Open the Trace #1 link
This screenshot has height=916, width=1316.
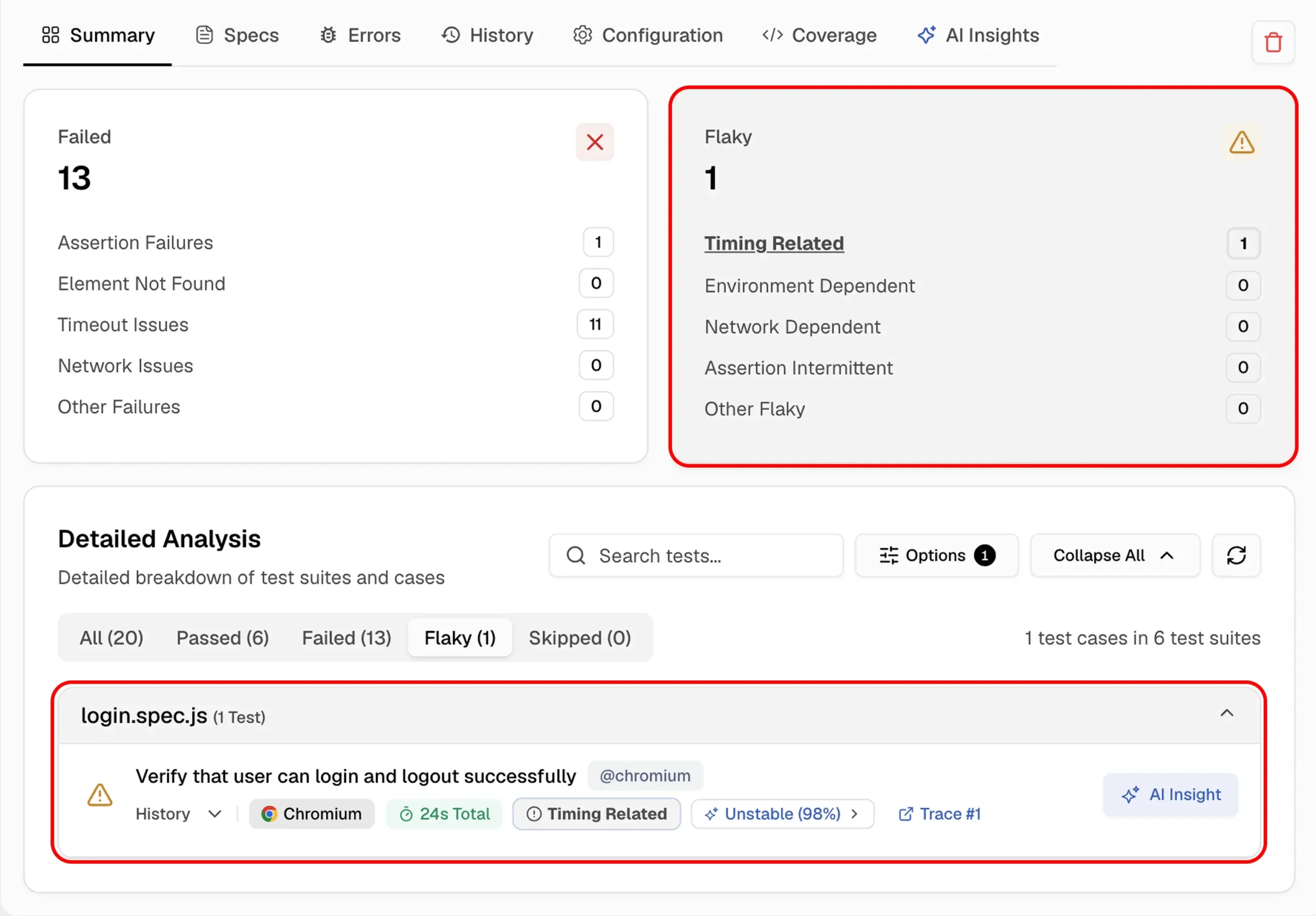tap(939, 814)
